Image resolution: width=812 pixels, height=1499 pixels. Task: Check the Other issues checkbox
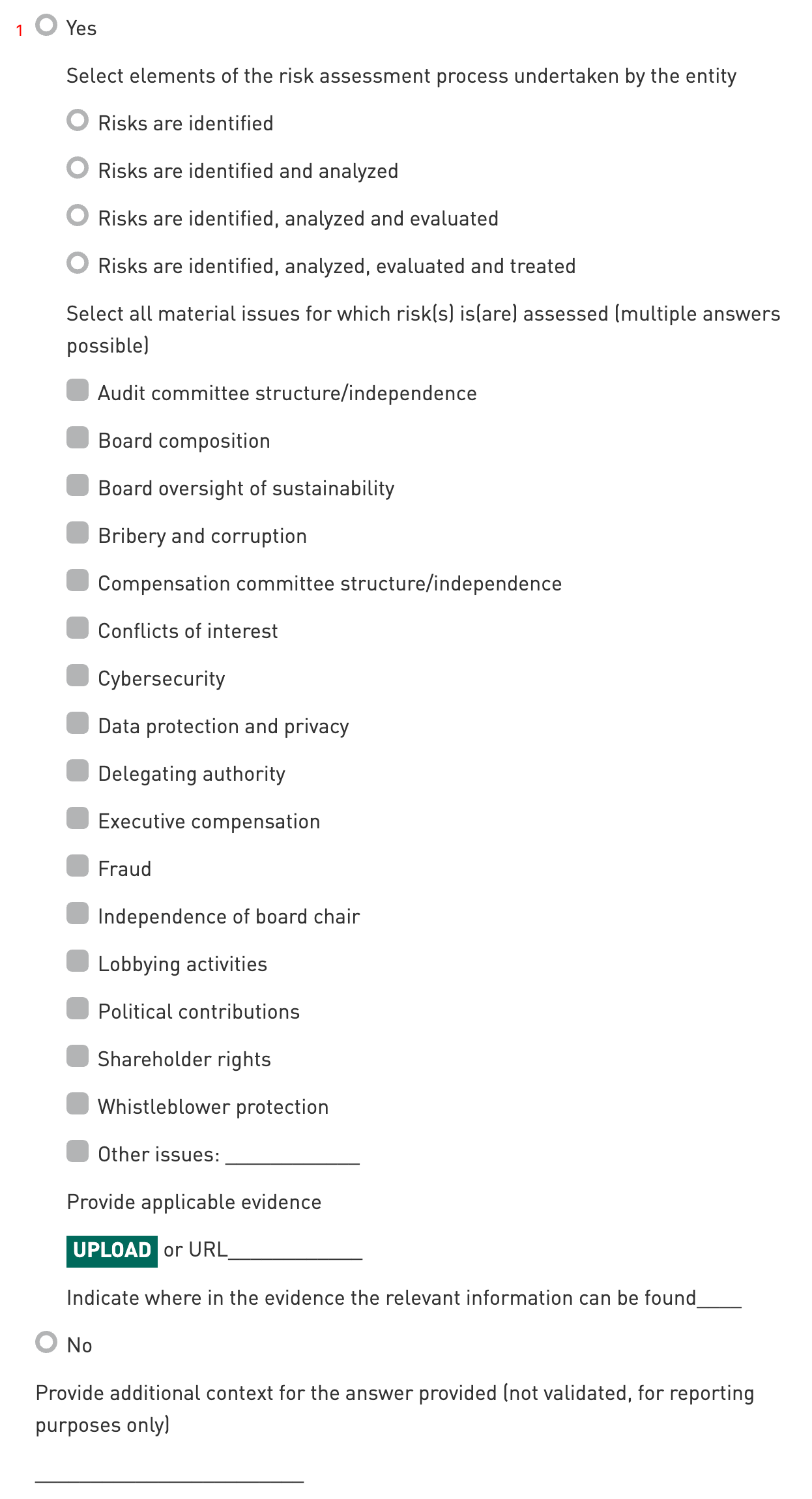point(78,1152)
